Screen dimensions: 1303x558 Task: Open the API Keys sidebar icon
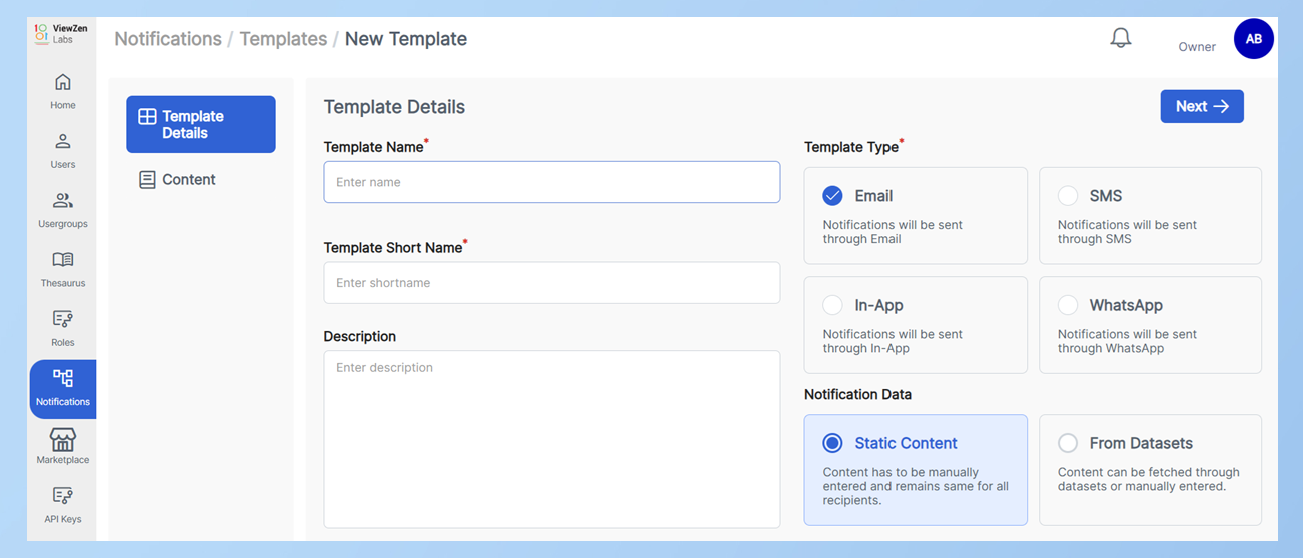63,497
